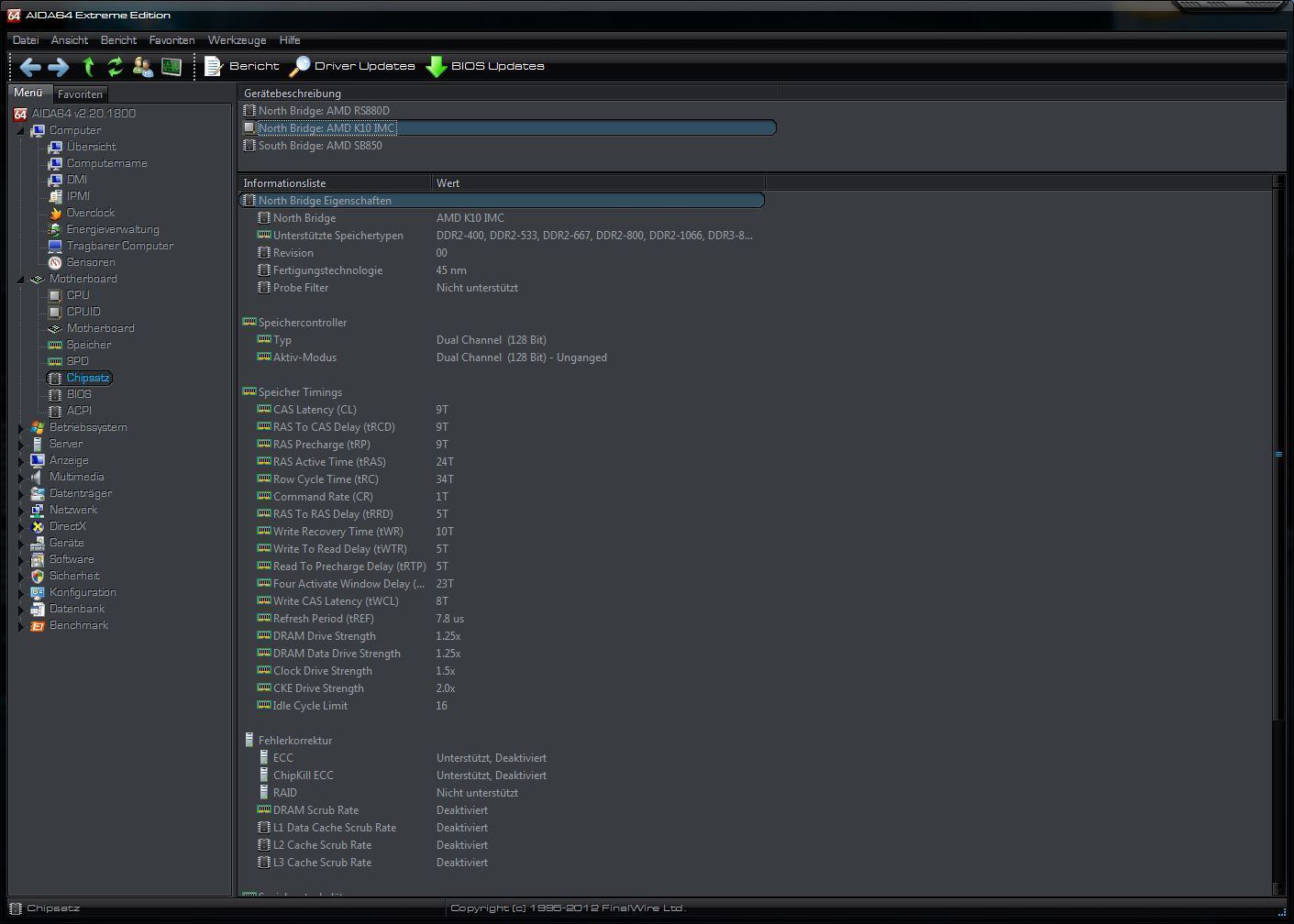Click BIOS Updates in the toolbar
The width and height of the screenshot is (1294, 924).
(x=485, y=66)
